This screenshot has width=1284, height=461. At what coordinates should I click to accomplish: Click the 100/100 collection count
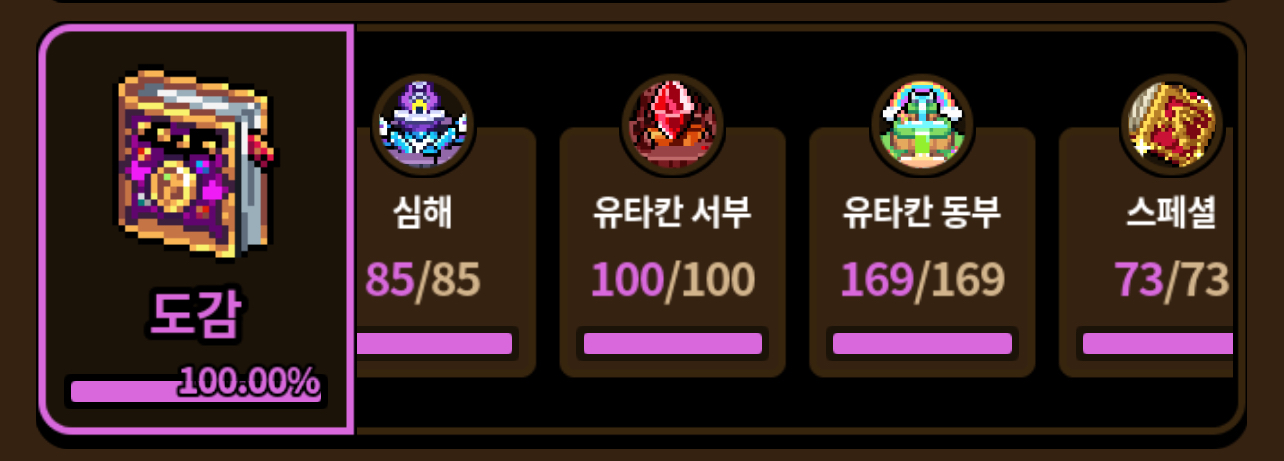pos(672,280)
